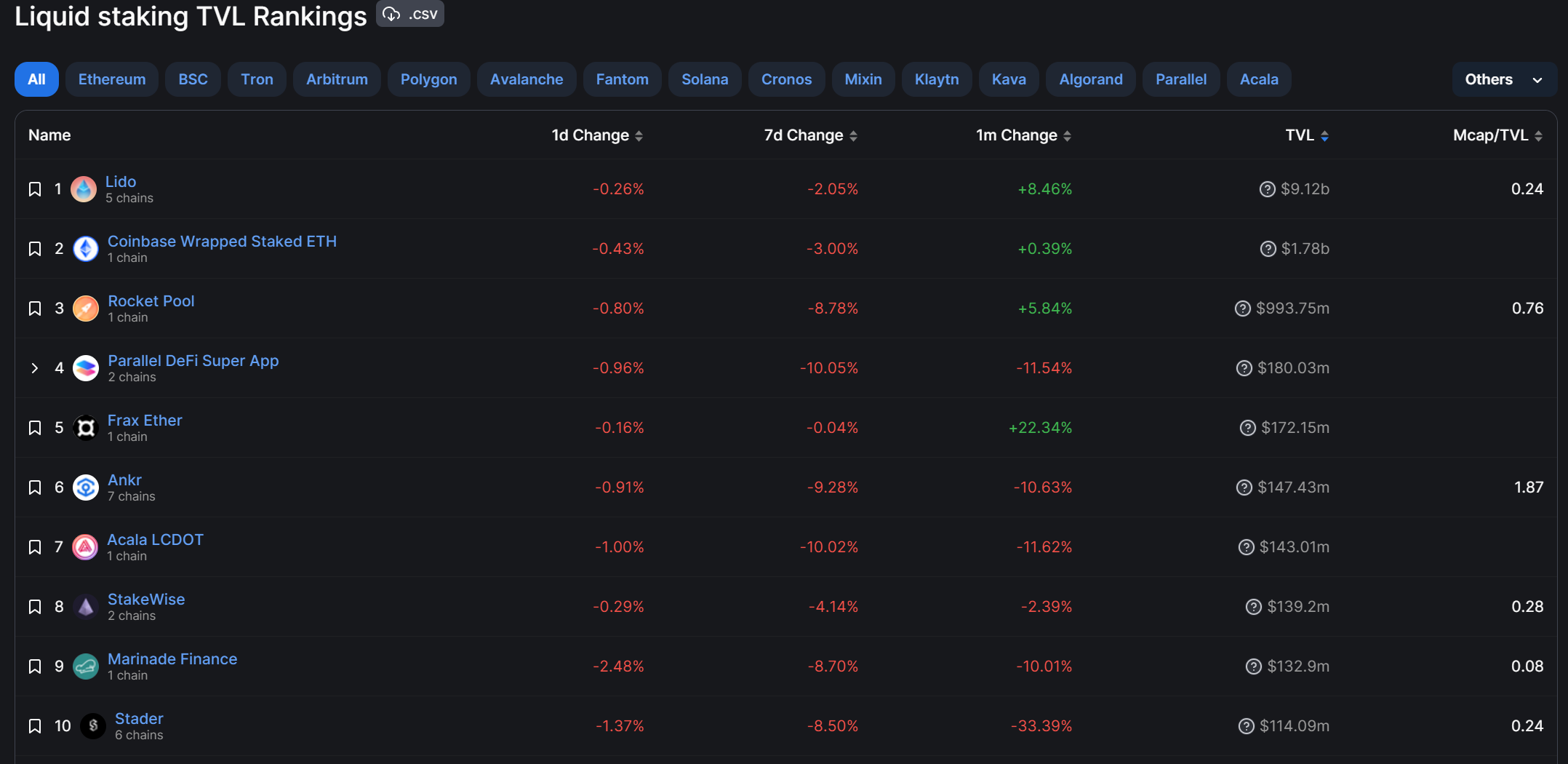The width and height of the screenshot is (1568, 764).
Task: Filter by Tron chain
Action: click(x=257, y=79)
